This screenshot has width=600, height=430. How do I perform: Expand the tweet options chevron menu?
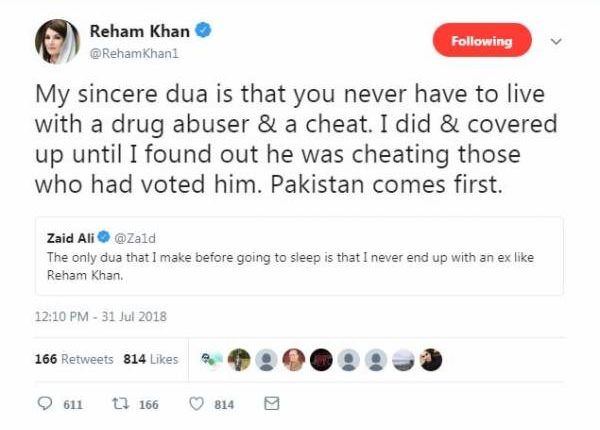[x=557, y=41]
